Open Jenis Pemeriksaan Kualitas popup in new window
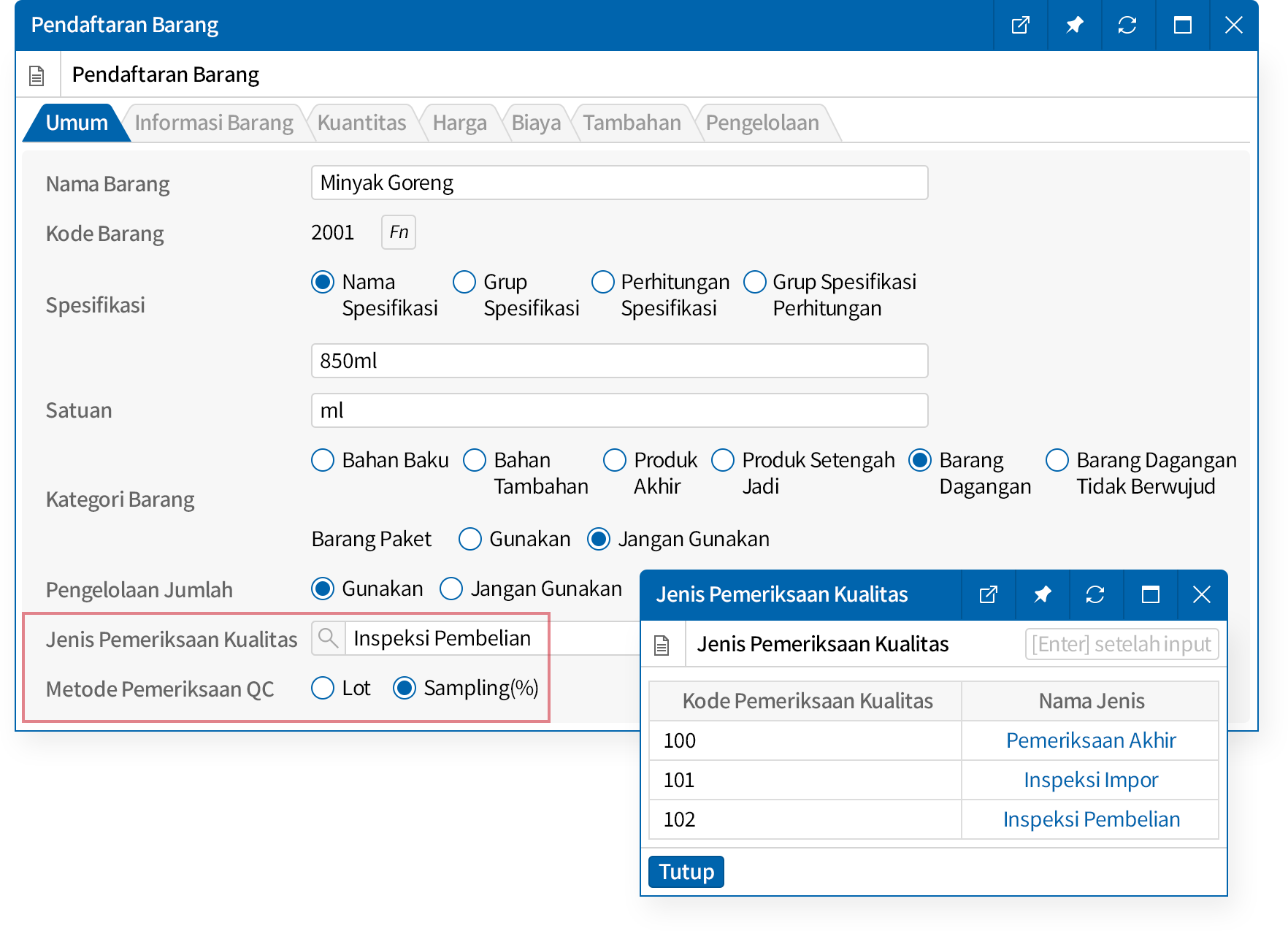Screen dimensions: 1288x931 [x=988, y=594]
